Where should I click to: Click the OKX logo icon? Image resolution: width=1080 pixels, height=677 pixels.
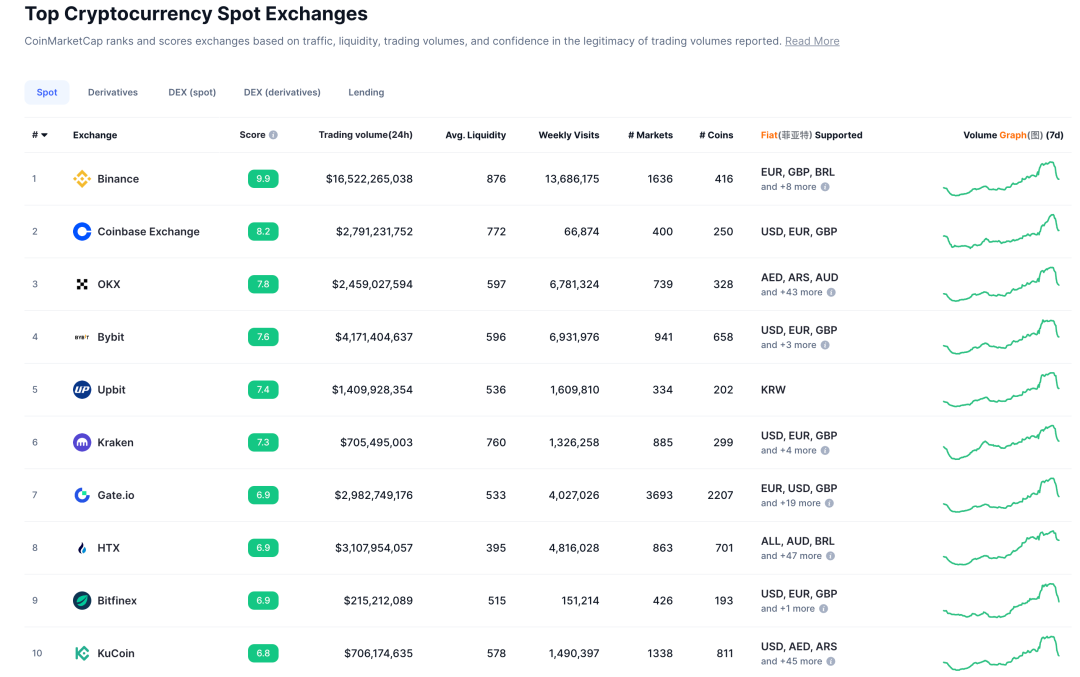click(82, 284)
